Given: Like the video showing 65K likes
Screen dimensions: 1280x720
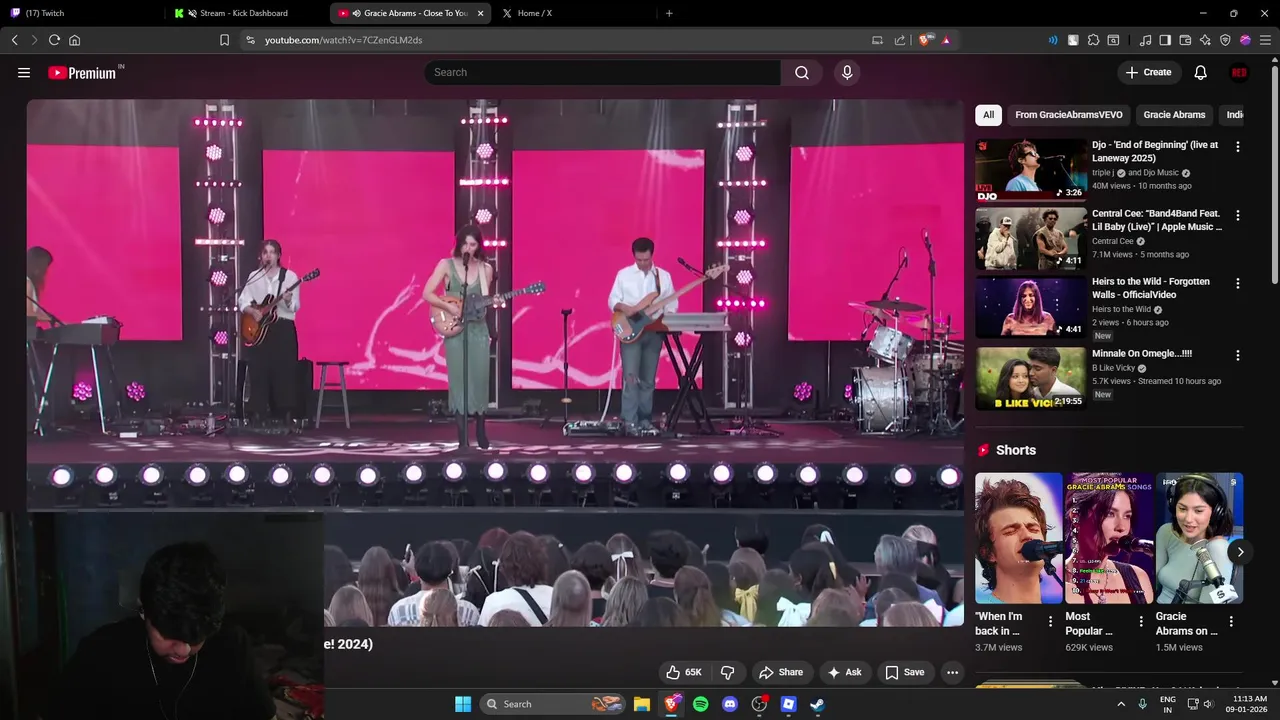Looking at the screenshot, I should (x=685, y=672).
